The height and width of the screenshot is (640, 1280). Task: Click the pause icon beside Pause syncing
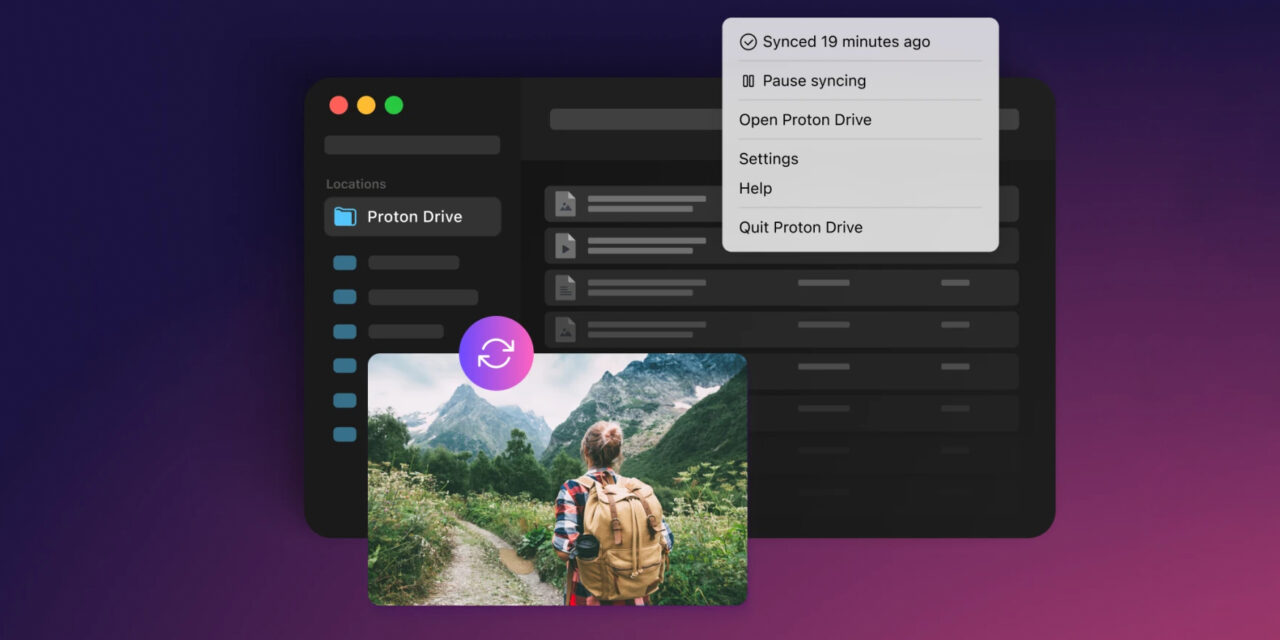click(748, 81)
